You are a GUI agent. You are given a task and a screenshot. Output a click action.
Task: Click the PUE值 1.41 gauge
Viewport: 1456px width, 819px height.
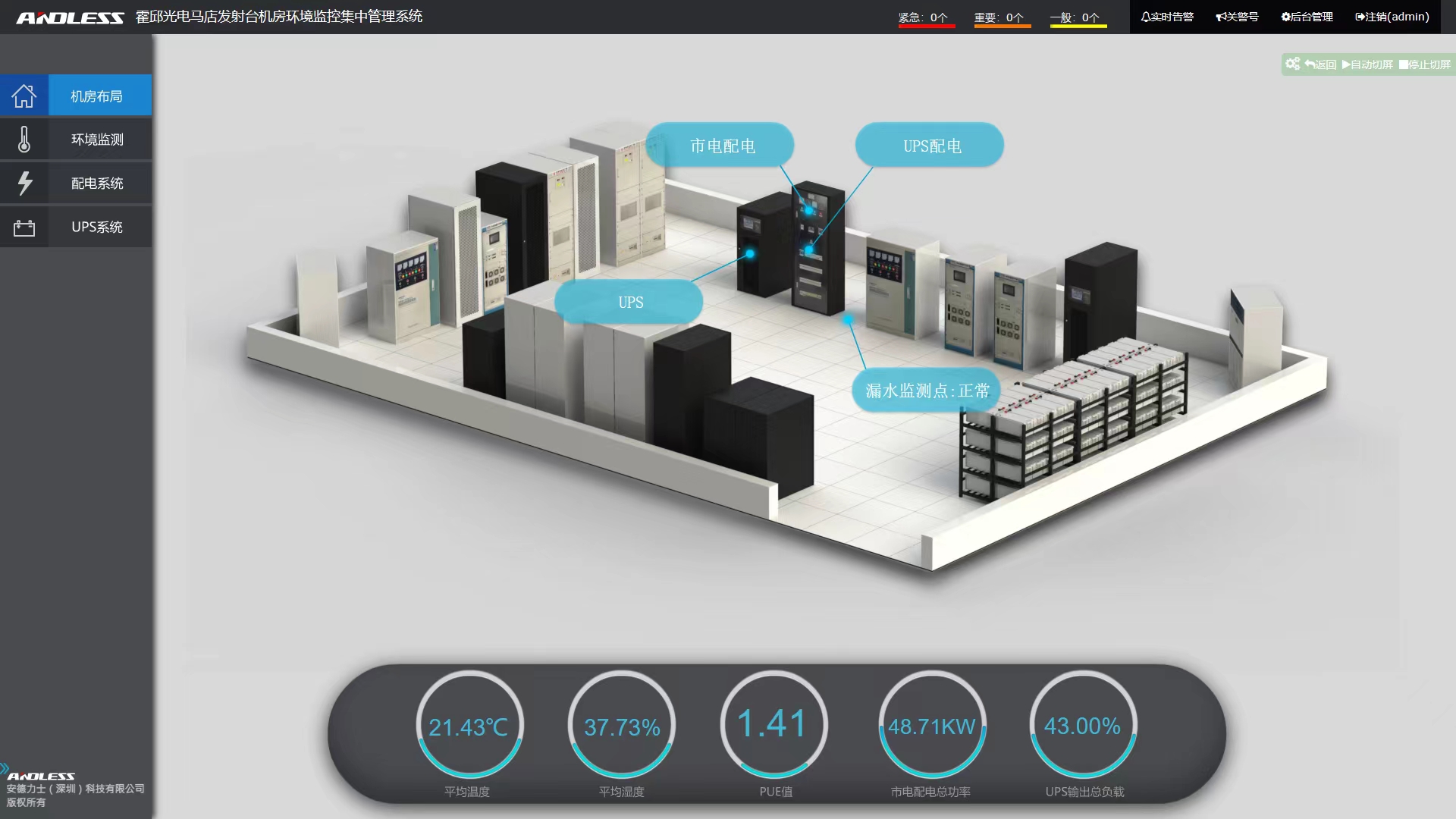pyautogui.click(x=773, y=726)
